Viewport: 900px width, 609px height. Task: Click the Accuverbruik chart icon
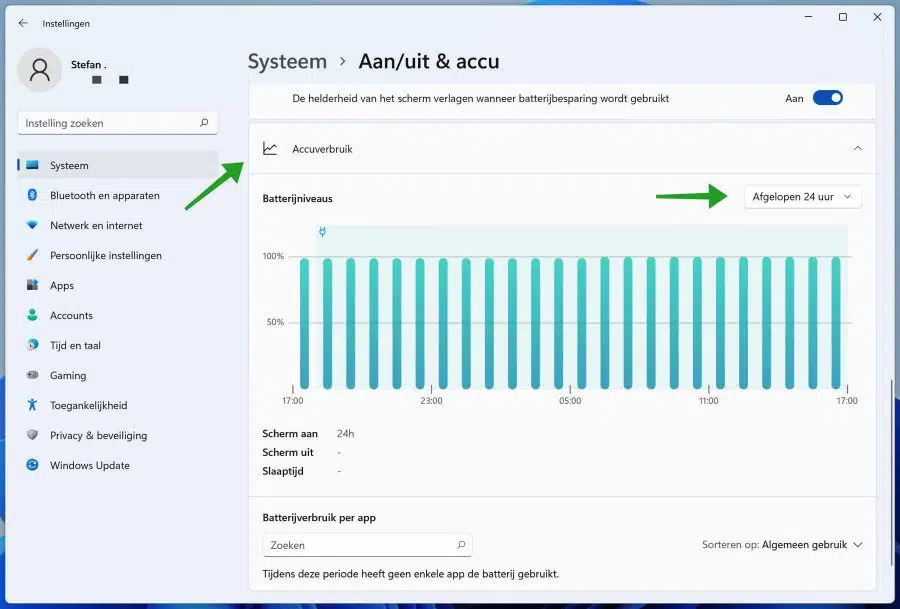(270, 149)
